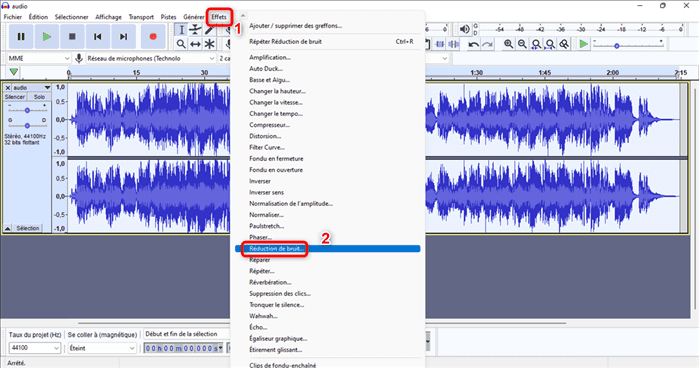The width and height of the screenshot is (699, 368).
Task: Open the Réseau de microphones device dropdown
Action: click(x=151, y=58)
